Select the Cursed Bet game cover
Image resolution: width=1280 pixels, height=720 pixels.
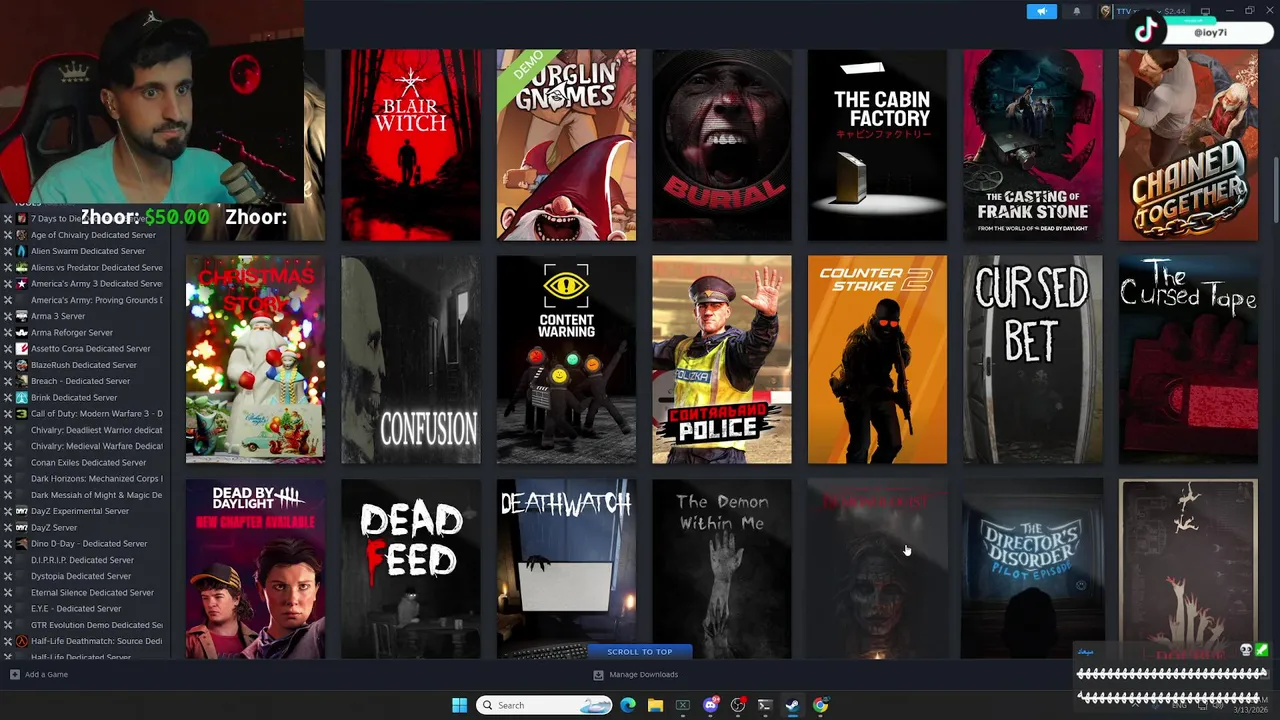[1033, 360]
